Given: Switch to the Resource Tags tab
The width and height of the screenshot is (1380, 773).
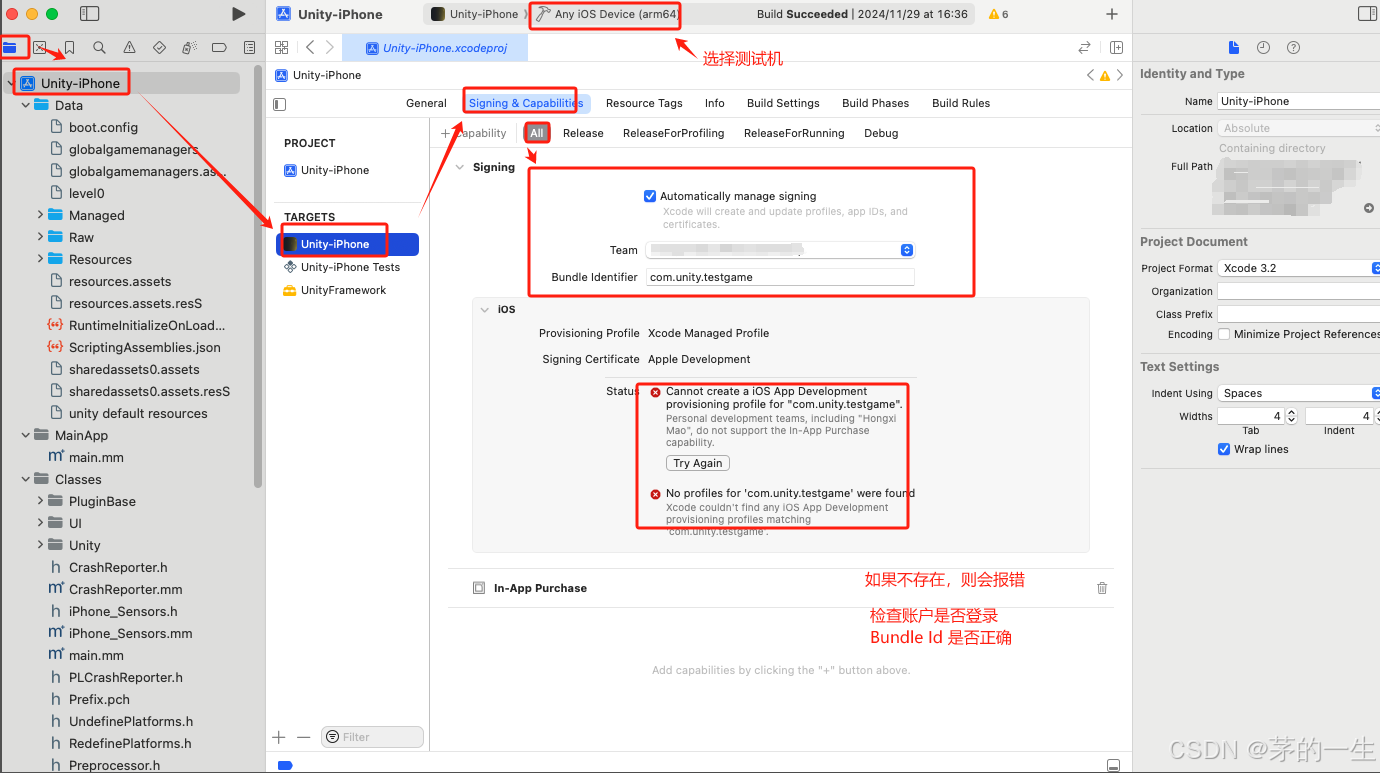Looking at the screenshot, I should tap(644, 103).
